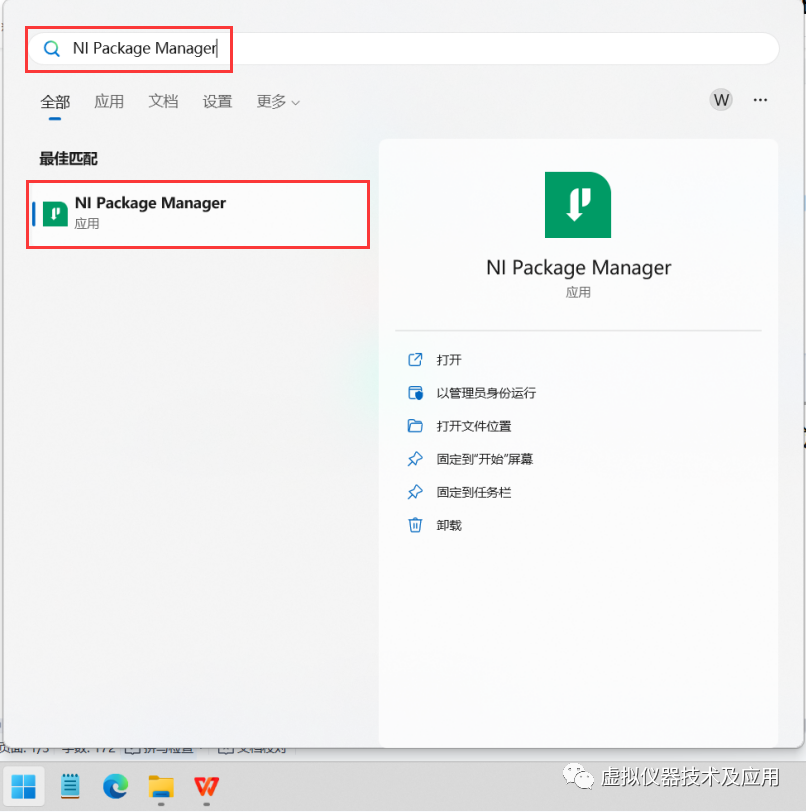Image resolution: width=806 pixels, height=812 pixels.
Task: Click the folder icon beside 打开文件位置
Action: point(415,426)
